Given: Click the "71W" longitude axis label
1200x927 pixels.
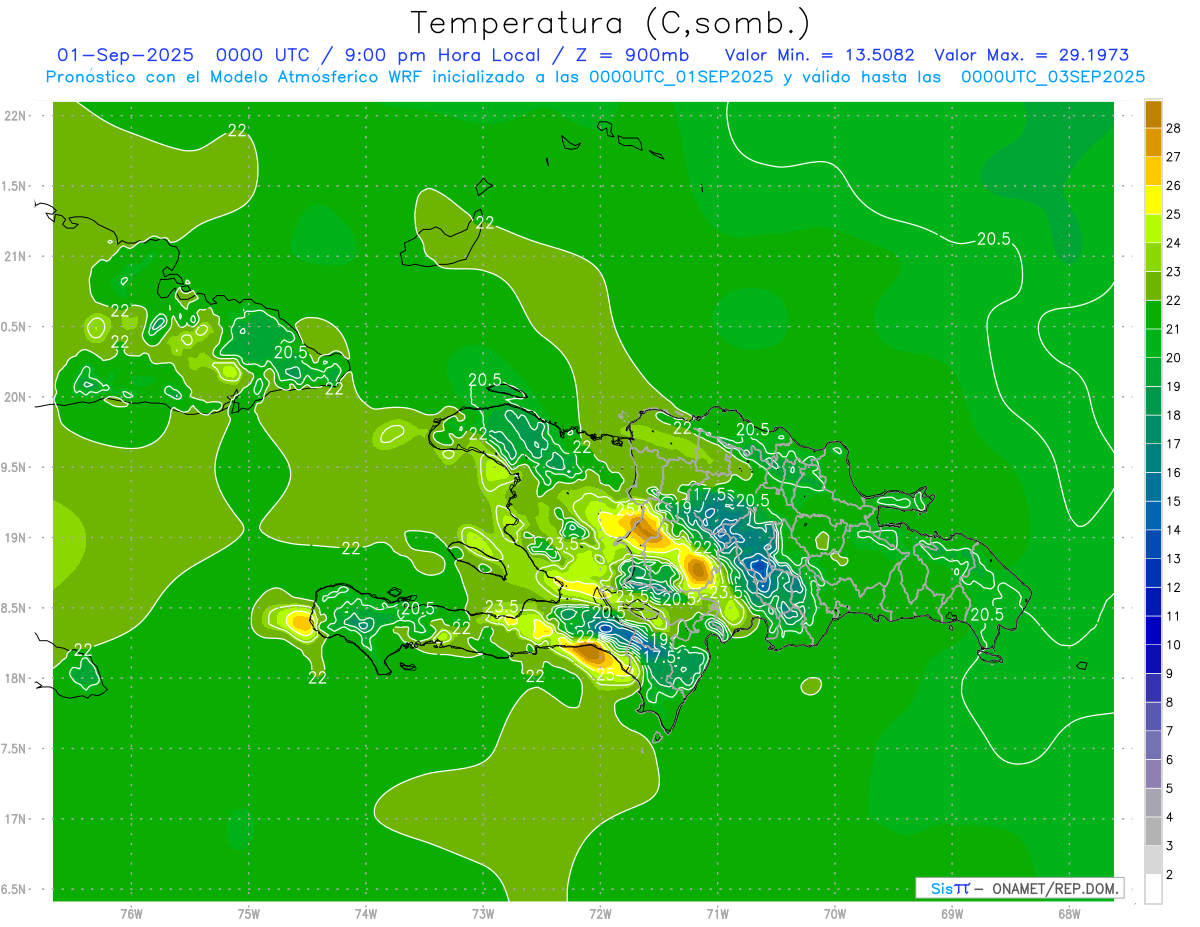Looking at the screenshot, I should [x=717, y=914].
